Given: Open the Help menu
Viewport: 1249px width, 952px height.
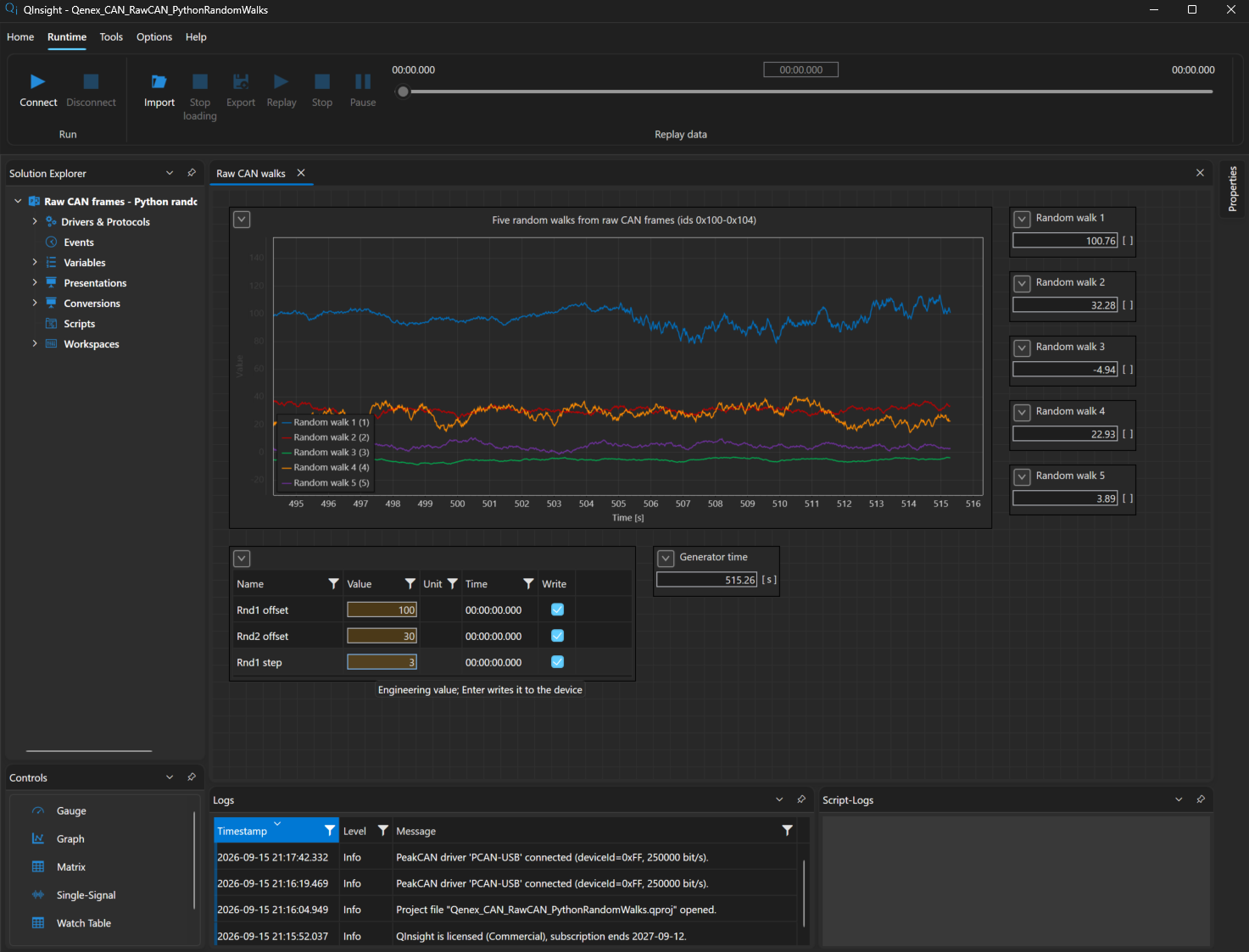Looking at the screenshot, I should click(x=196, y=37).
